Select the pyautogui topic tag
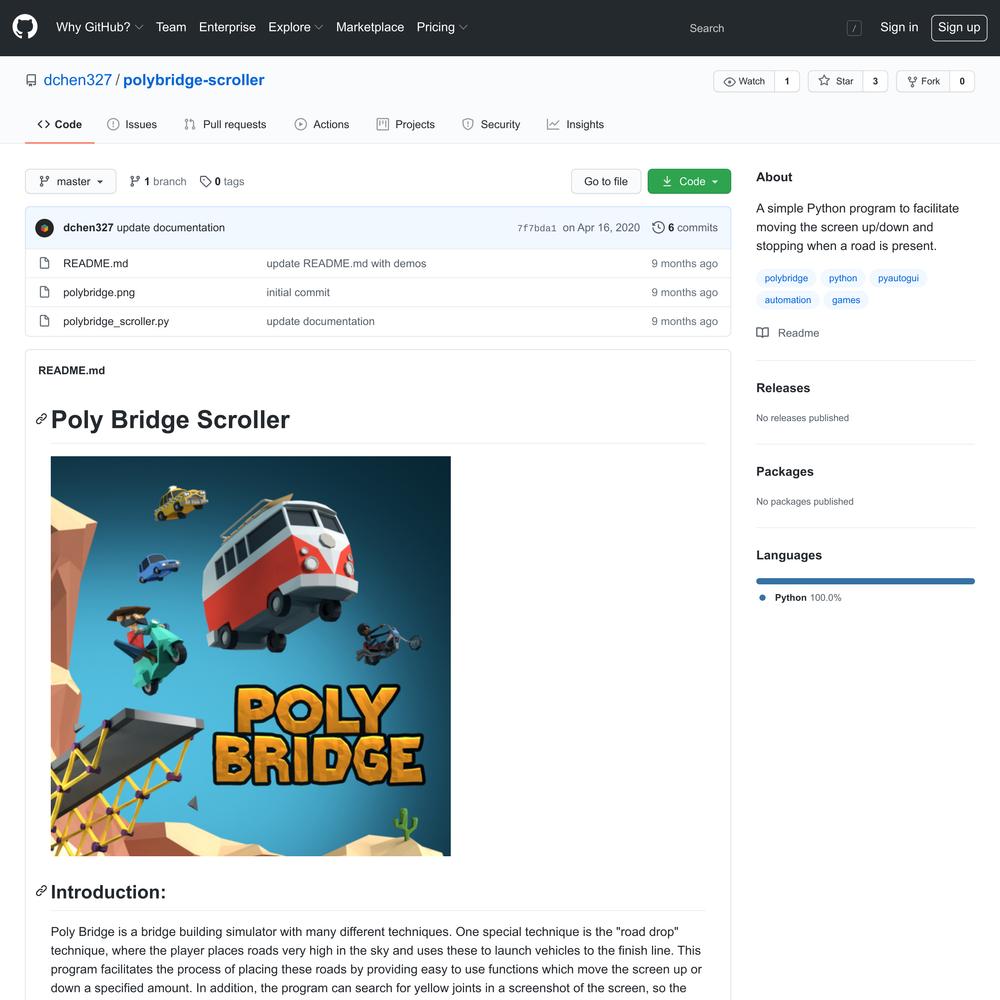The height and width of the screenshot is (1000, 1000). [x=898, y=278]
